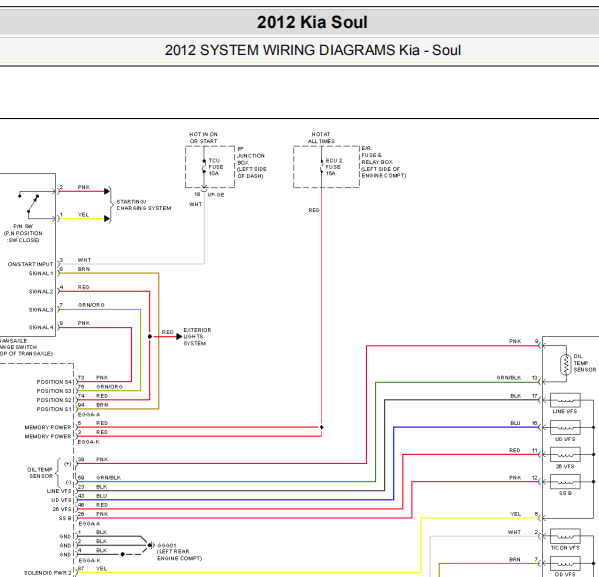Click the "I/P JUNCTION BOX" description text
The image size is (599, 577).
pyautogui.click(x=252, y=162)
